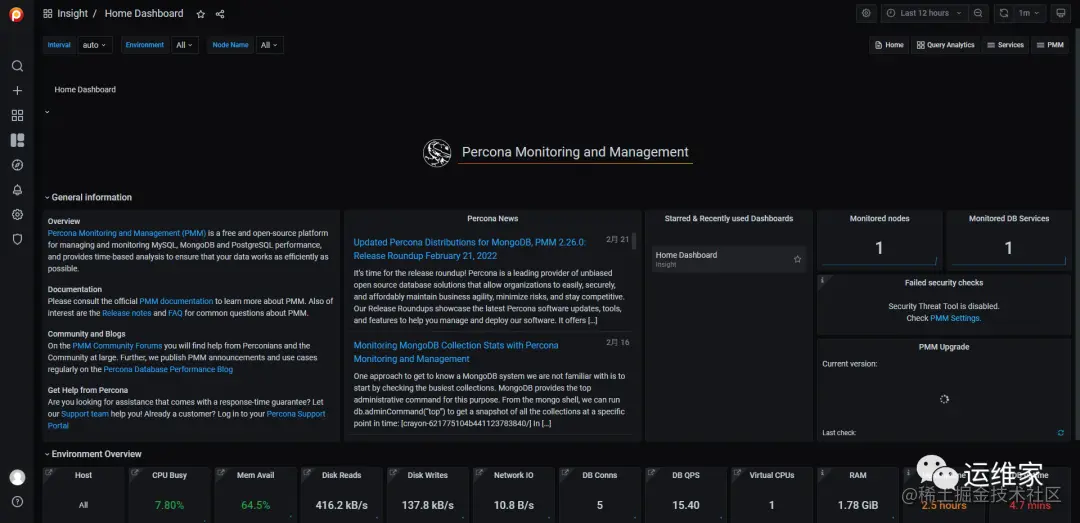Screen dimensions: 1080x523
Task: Open the Percona Support Portal link
Action: pos(295,414)
